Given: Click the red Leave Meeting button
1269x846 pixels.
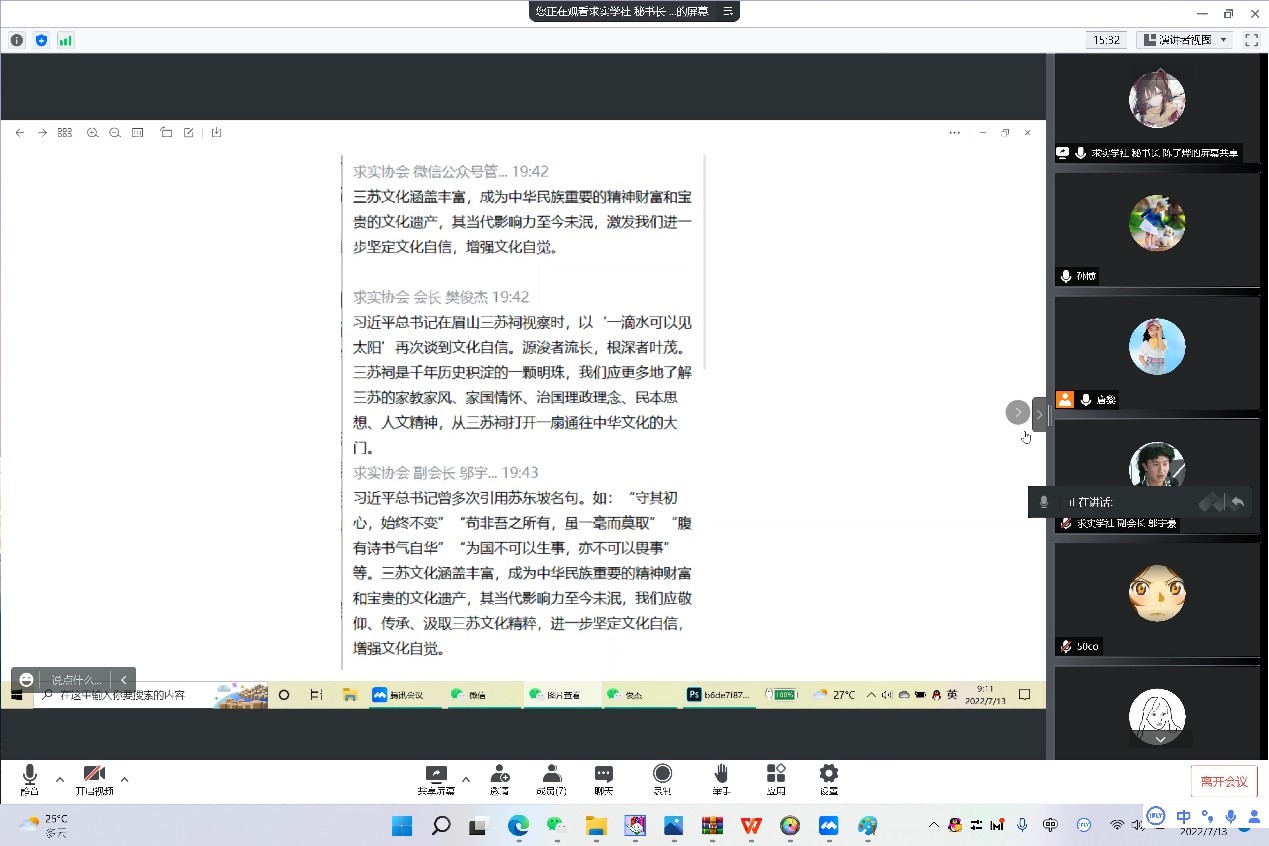Looking at the screenshot, I should tap(1223, 781).
